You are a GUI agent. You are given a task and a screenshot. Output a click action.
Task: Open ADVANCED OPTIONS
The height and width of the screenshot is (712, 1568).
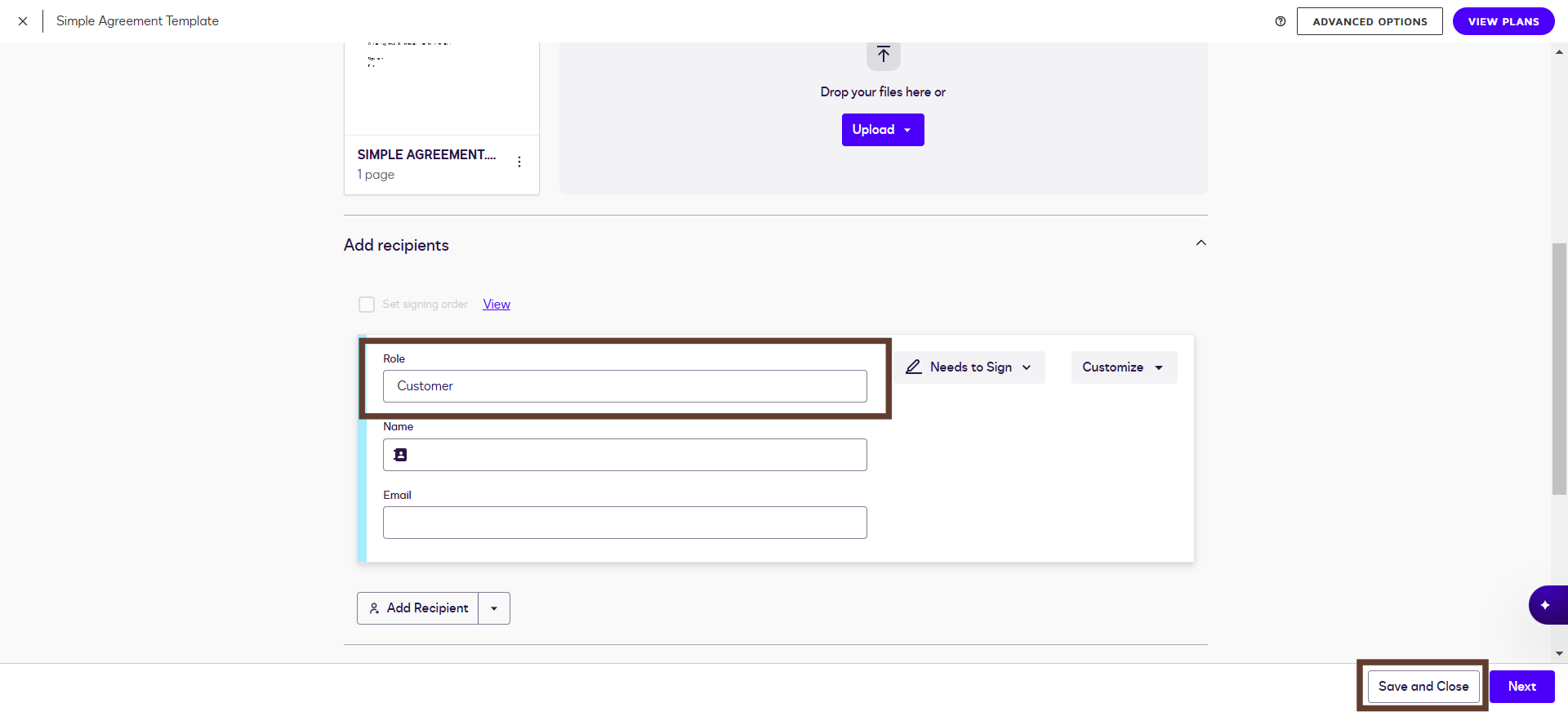(1370, 21)
